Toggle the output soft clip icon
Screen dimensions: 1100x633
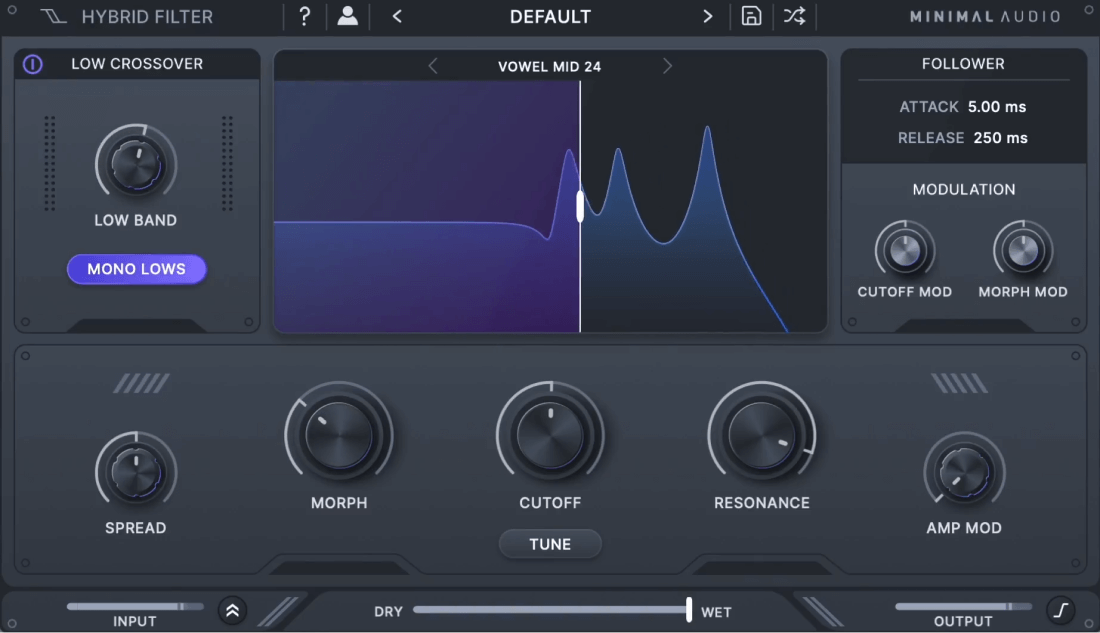click(1061, 610)
